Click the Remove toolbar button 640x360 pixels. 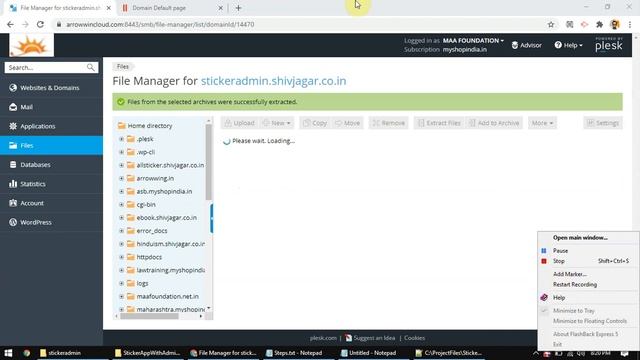pyautogui.click(x=389, y=123)
